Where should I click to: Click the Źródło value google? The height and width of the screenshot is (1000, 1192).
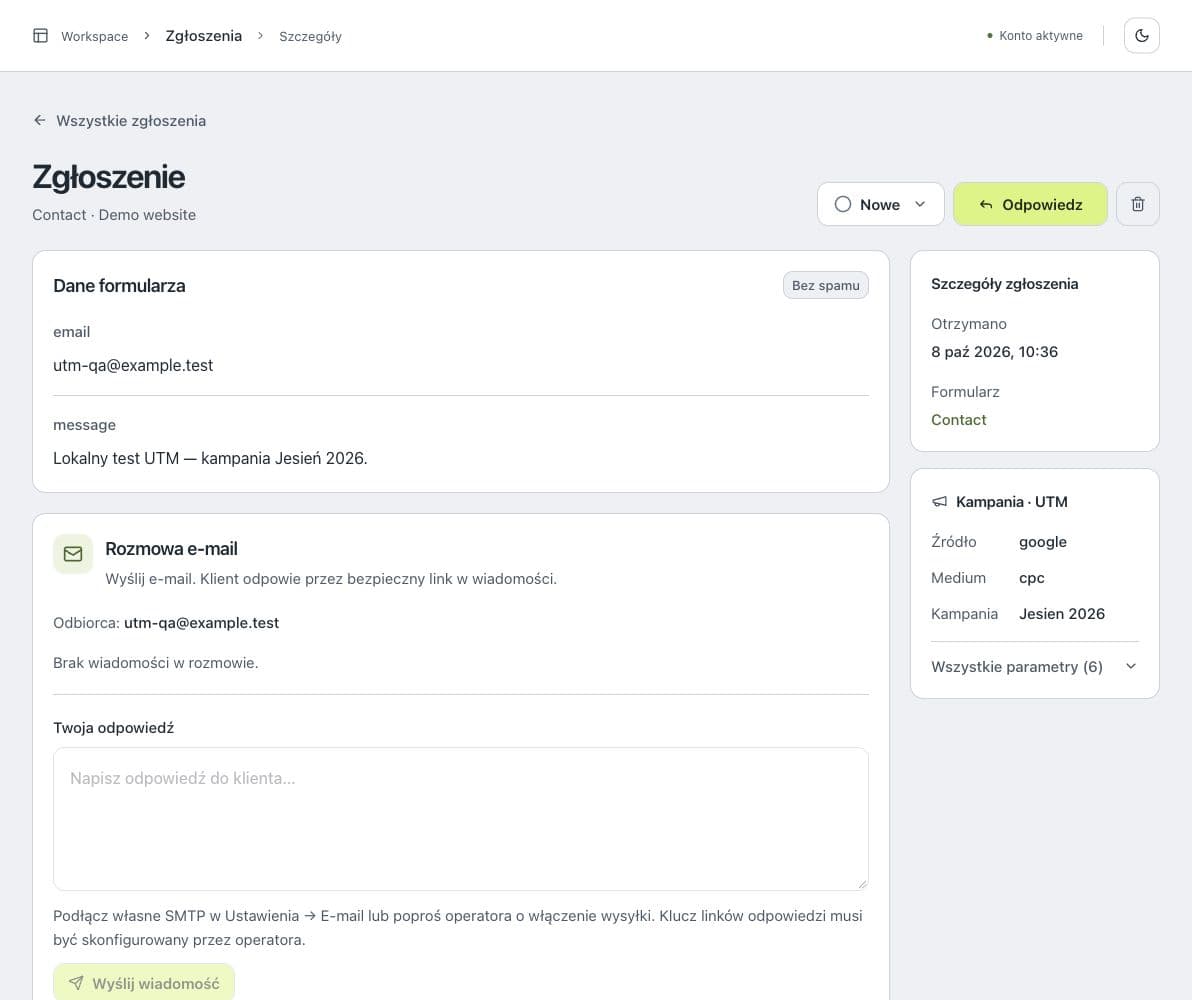click(x=1043, y=542)
